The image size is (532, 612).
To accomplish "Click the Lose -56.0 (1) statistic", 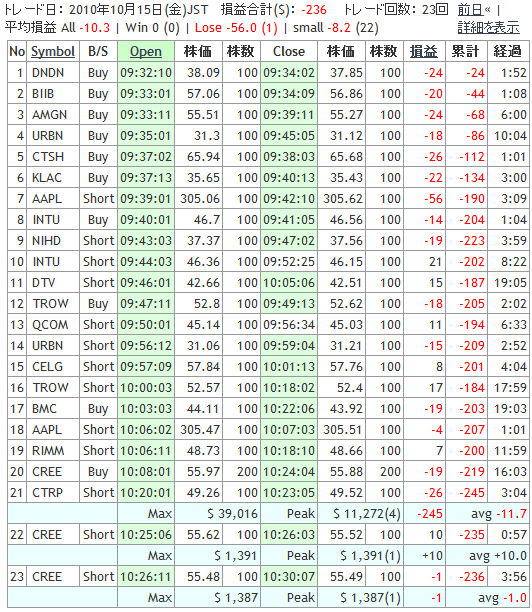I will 236,27.
